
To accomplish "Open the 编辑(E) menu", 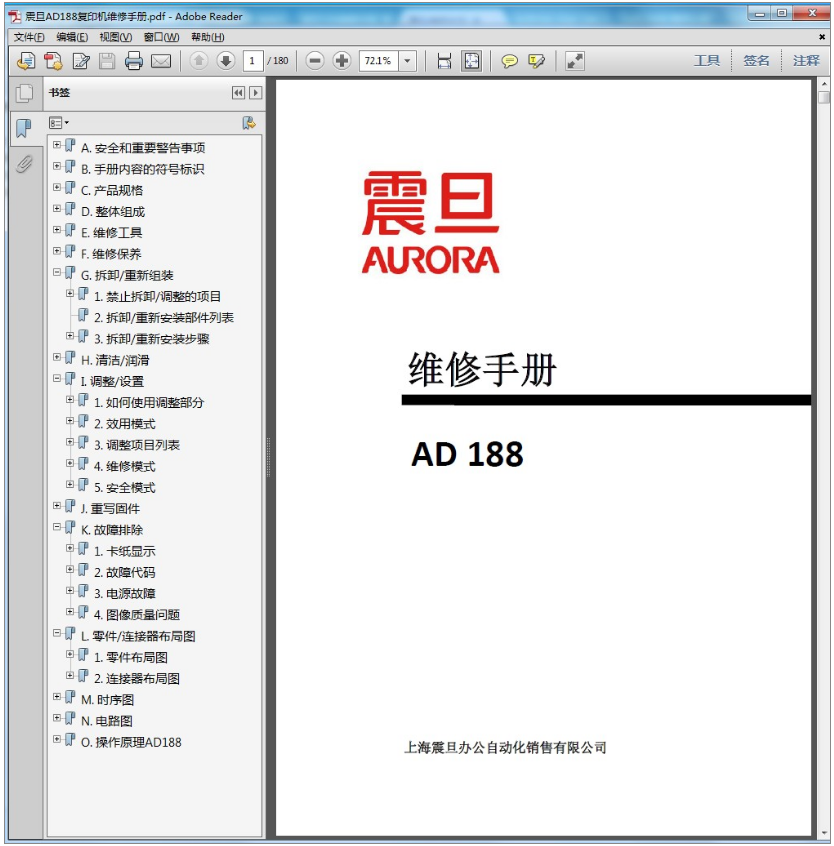I will 72,37.
